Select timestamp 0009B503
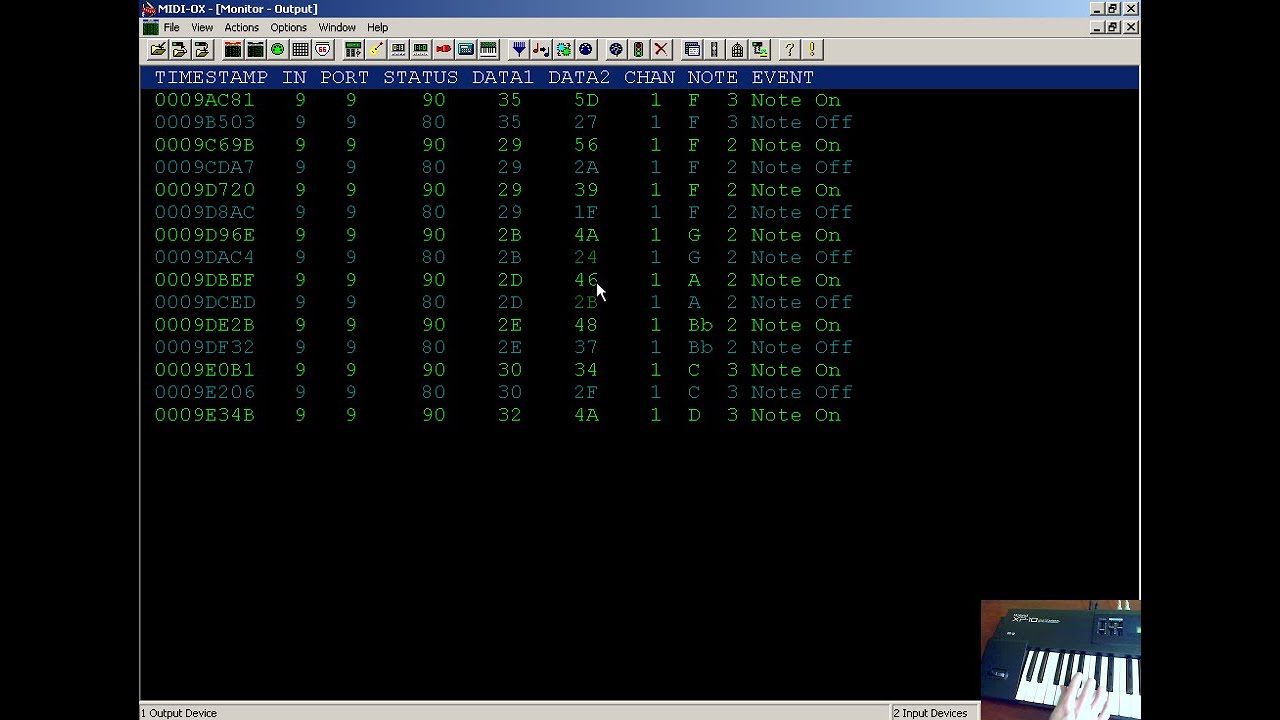This screenshot has width=1280, height=720. (x=205, y=122)
